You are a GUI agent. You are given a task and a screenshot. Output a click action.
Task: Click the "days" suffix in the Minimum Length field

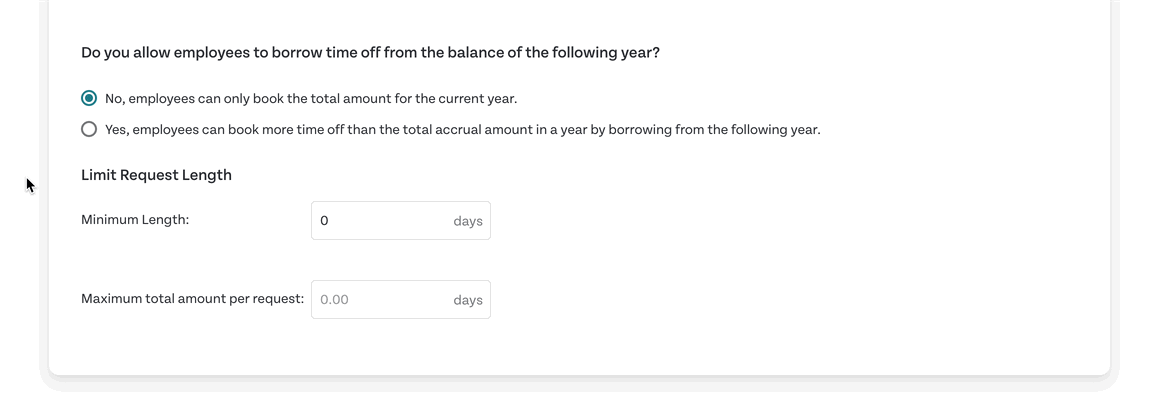(468, 221)
